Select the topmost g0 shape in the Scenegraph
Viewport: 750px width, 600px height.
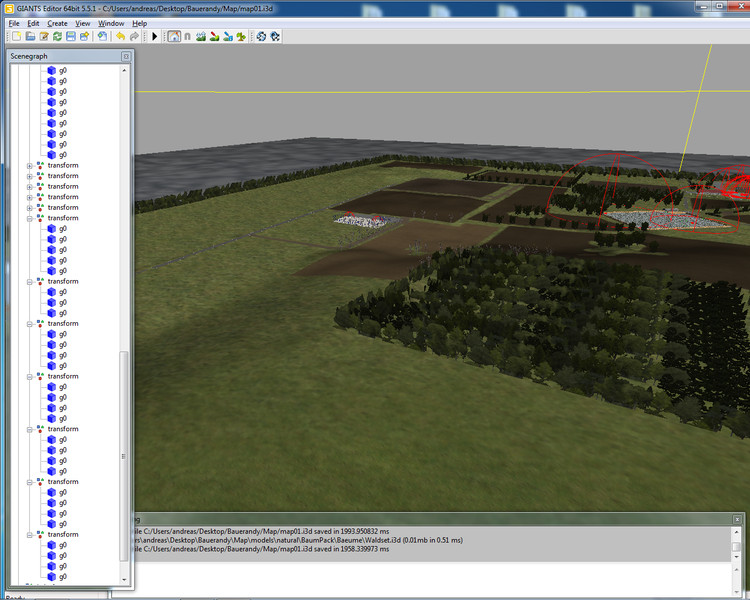pos(57,70)
